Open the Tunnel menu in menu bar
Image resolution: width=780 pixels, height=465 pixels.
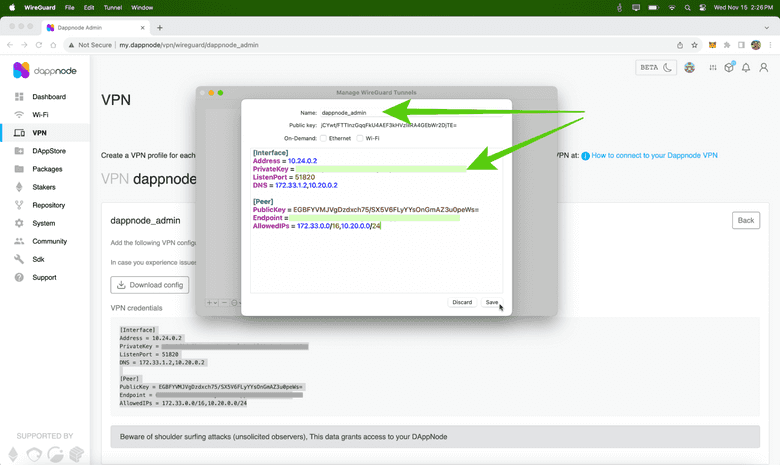pyautogui.click(x=112, y=7)
